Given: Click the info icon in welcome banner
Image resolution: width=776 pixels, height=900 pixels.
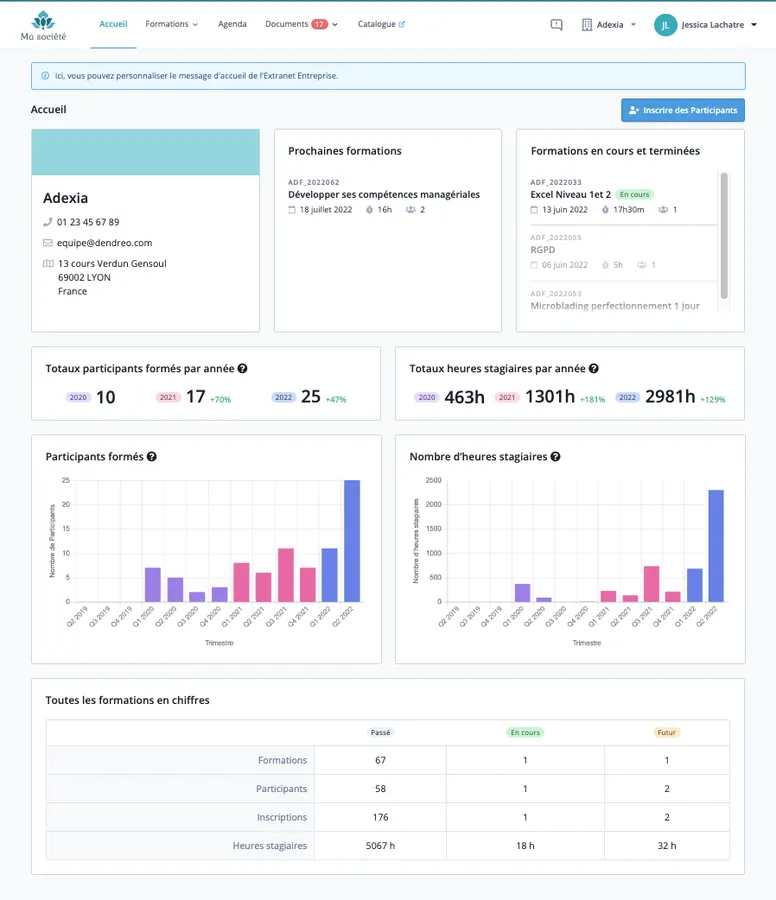Looking at the screenshot, I should click(x=45, y=76).
